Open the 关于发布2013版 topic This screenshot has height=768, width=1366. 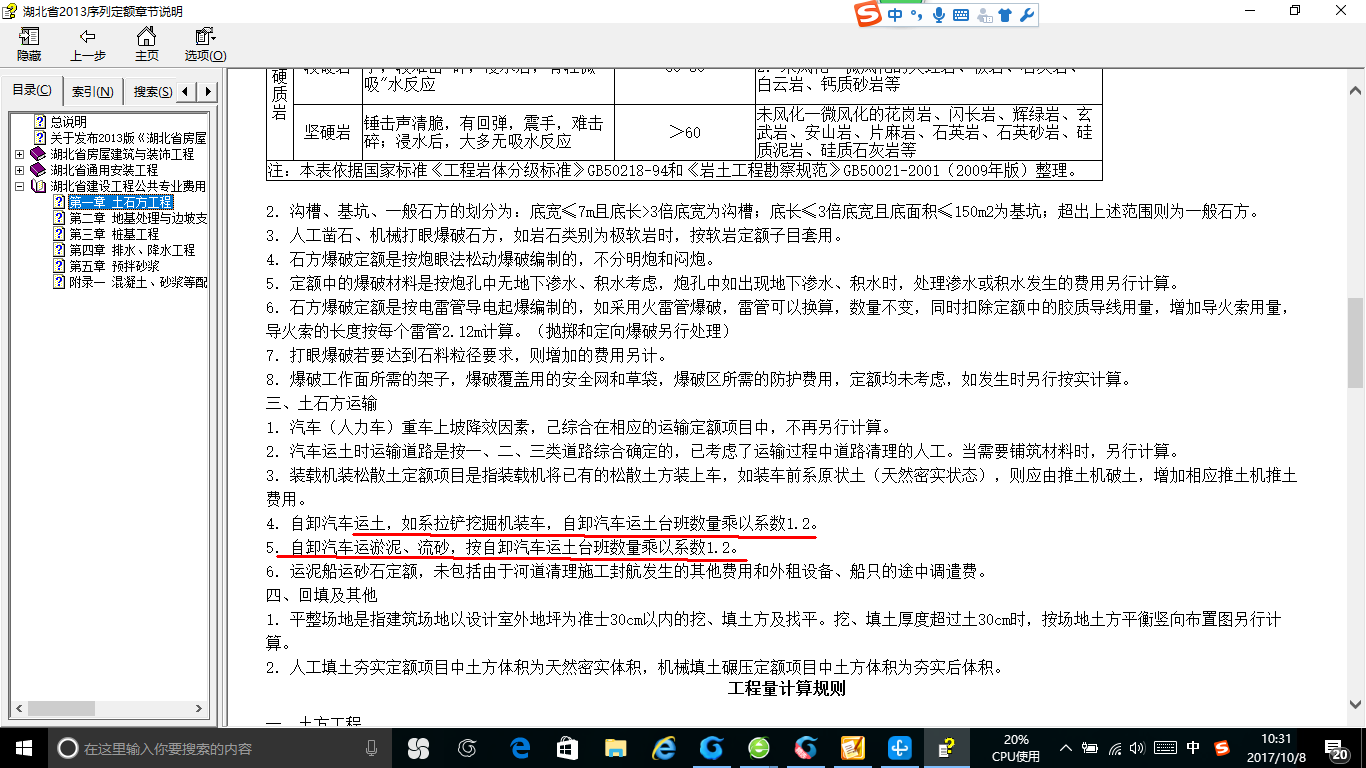128,138
